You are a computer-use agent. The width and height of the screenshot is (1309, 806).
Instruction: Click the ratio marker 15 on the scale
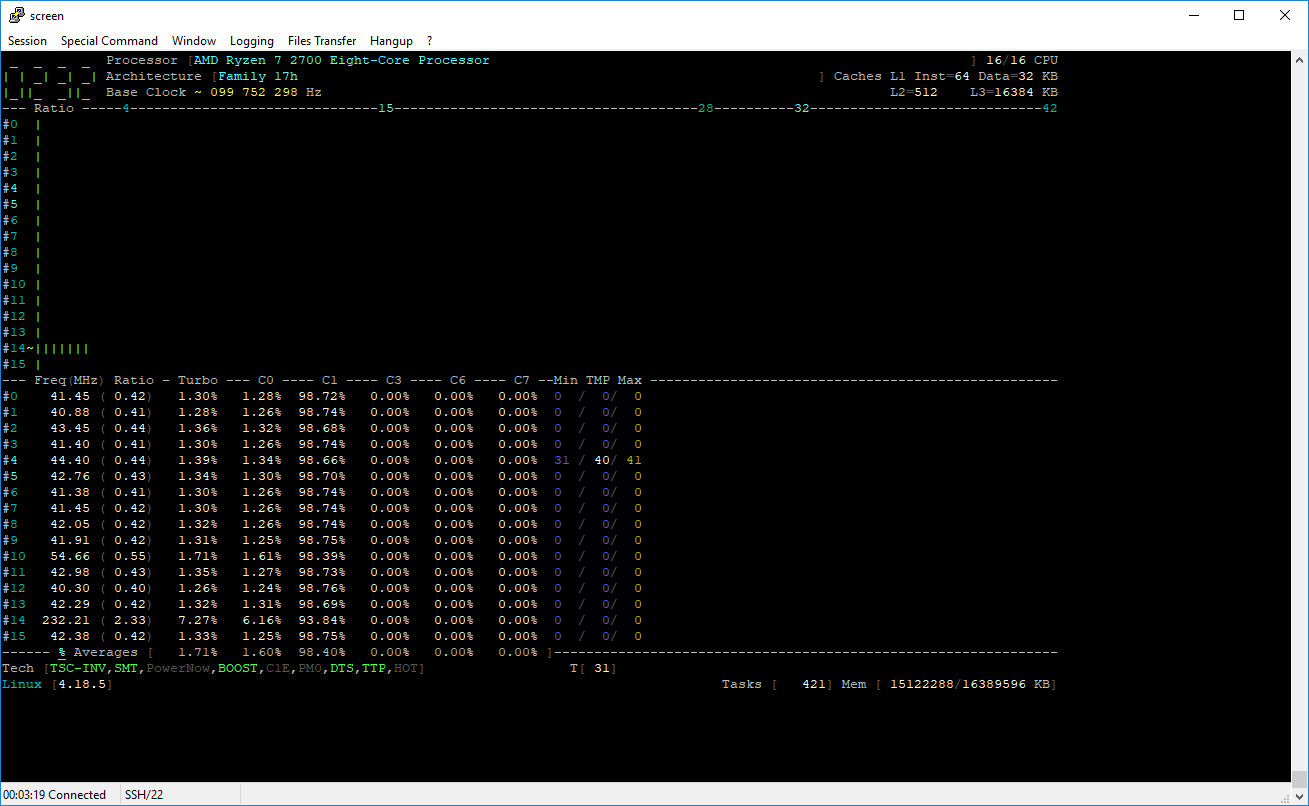pos(386,108)
